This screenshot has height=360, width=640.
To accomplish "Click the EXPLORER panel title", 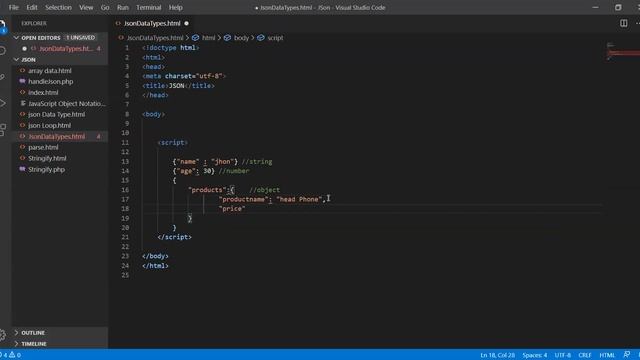I will (x=34, y=23).
